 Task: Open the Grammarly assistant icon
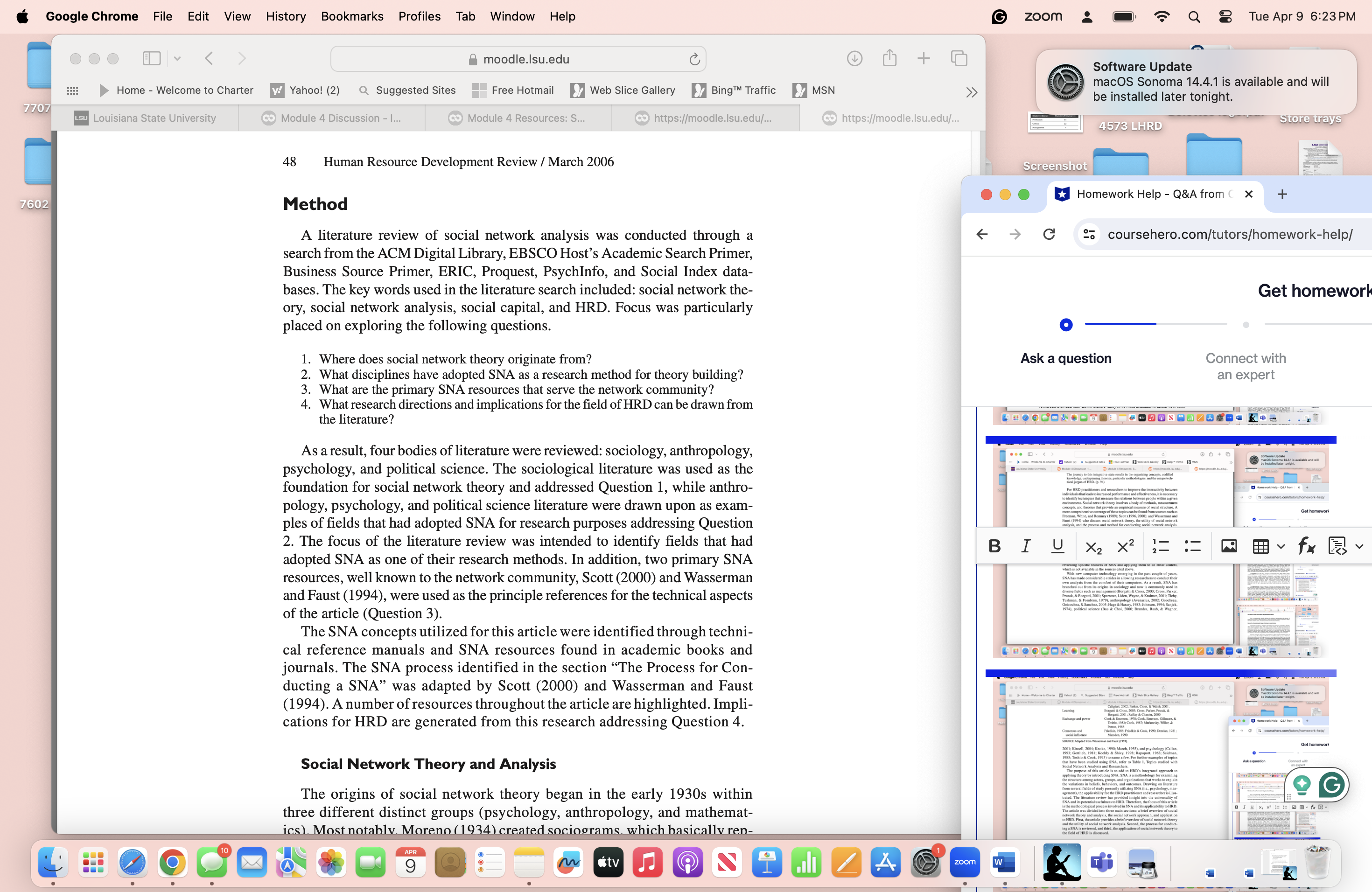pyautogui.click(x=1332, y=784)
